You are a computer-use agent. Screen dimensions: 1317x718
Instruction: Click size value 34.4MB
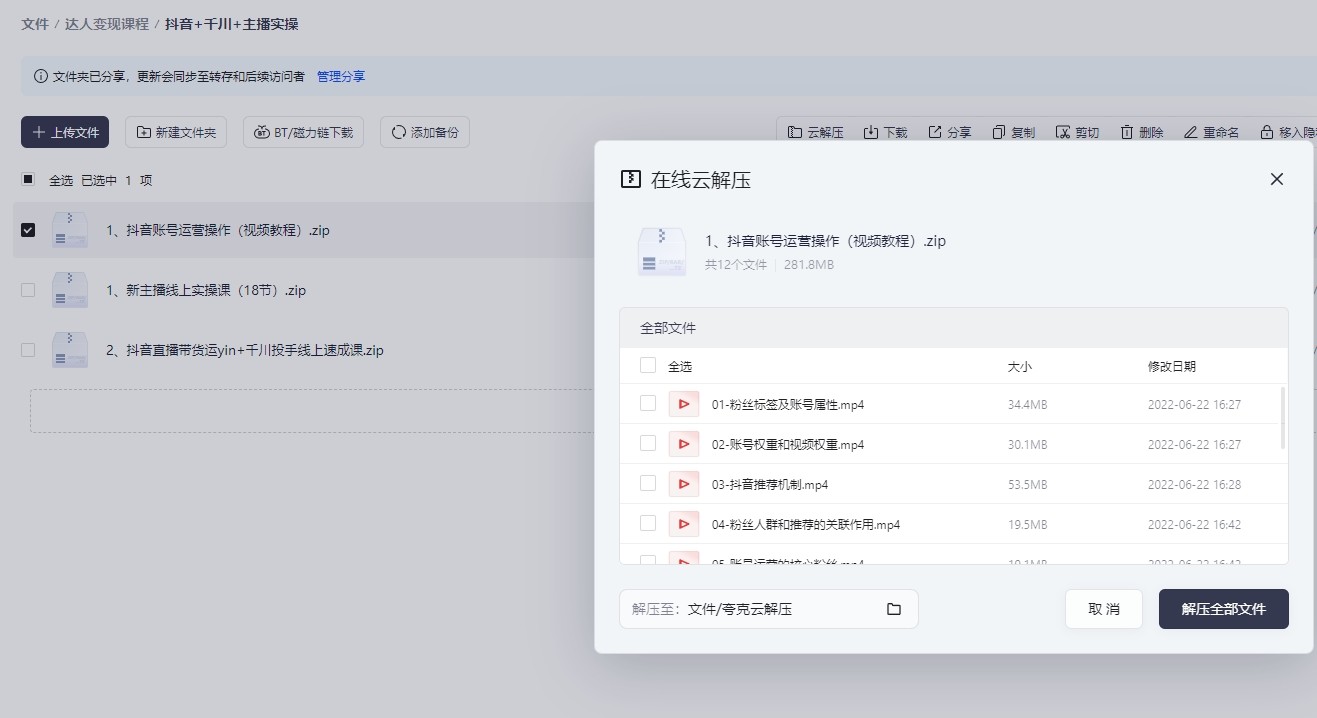tap(1027, 405)
